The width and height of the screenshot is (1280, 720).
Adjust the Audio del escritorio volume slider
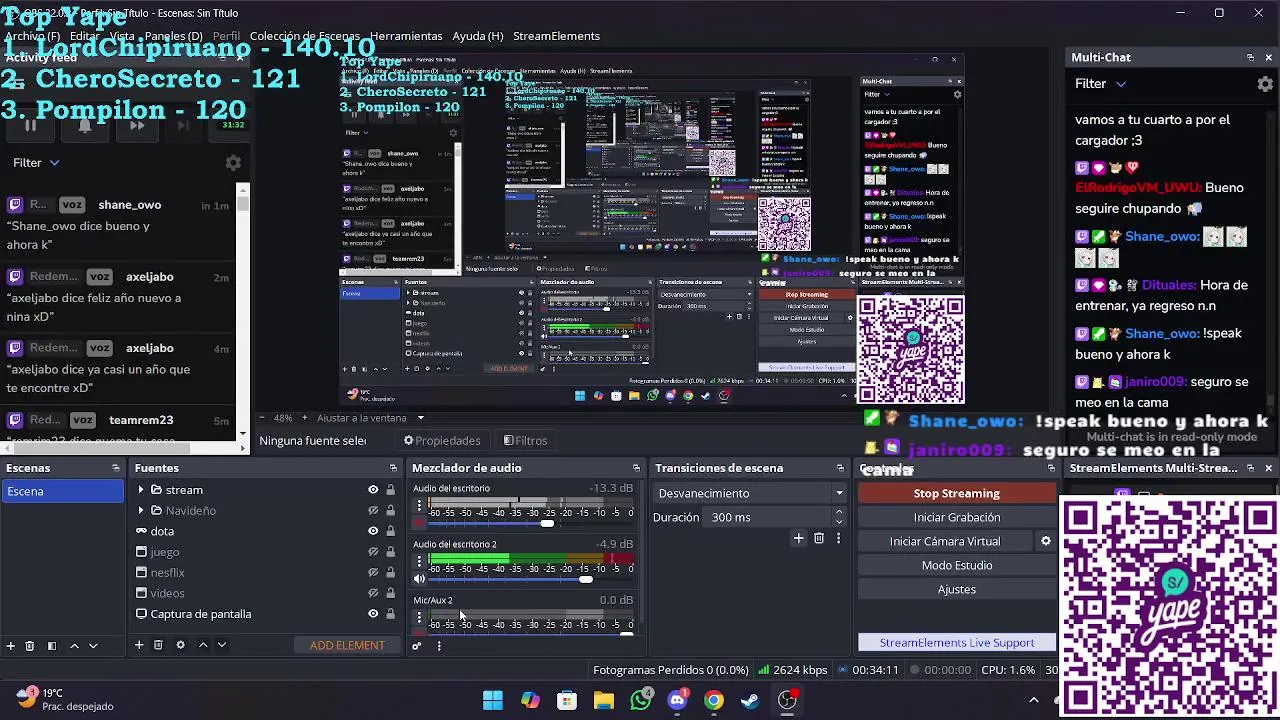click(546, 523)
